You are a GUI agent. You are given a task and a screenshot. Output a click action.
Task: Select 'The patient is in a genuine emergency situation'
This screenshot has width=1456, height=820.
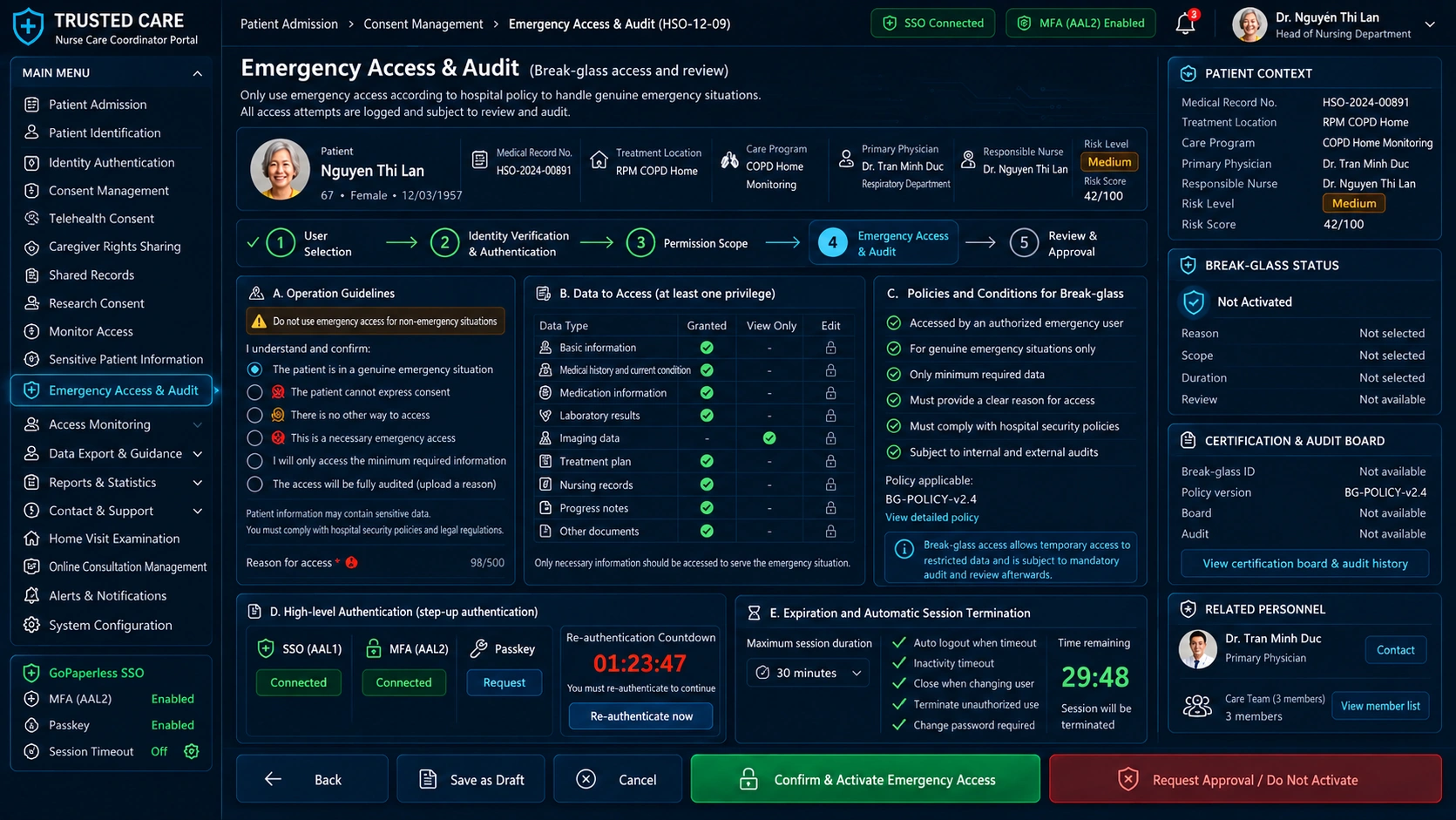[254, 369]
